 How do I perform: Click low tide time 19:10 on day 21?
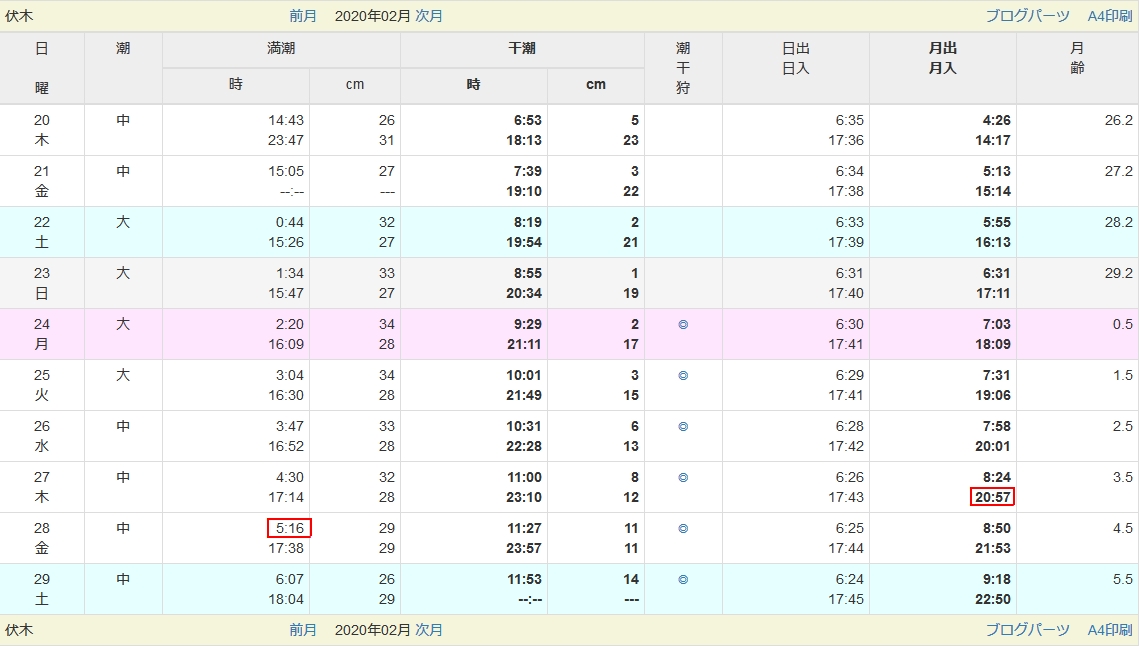coord(524,191)
